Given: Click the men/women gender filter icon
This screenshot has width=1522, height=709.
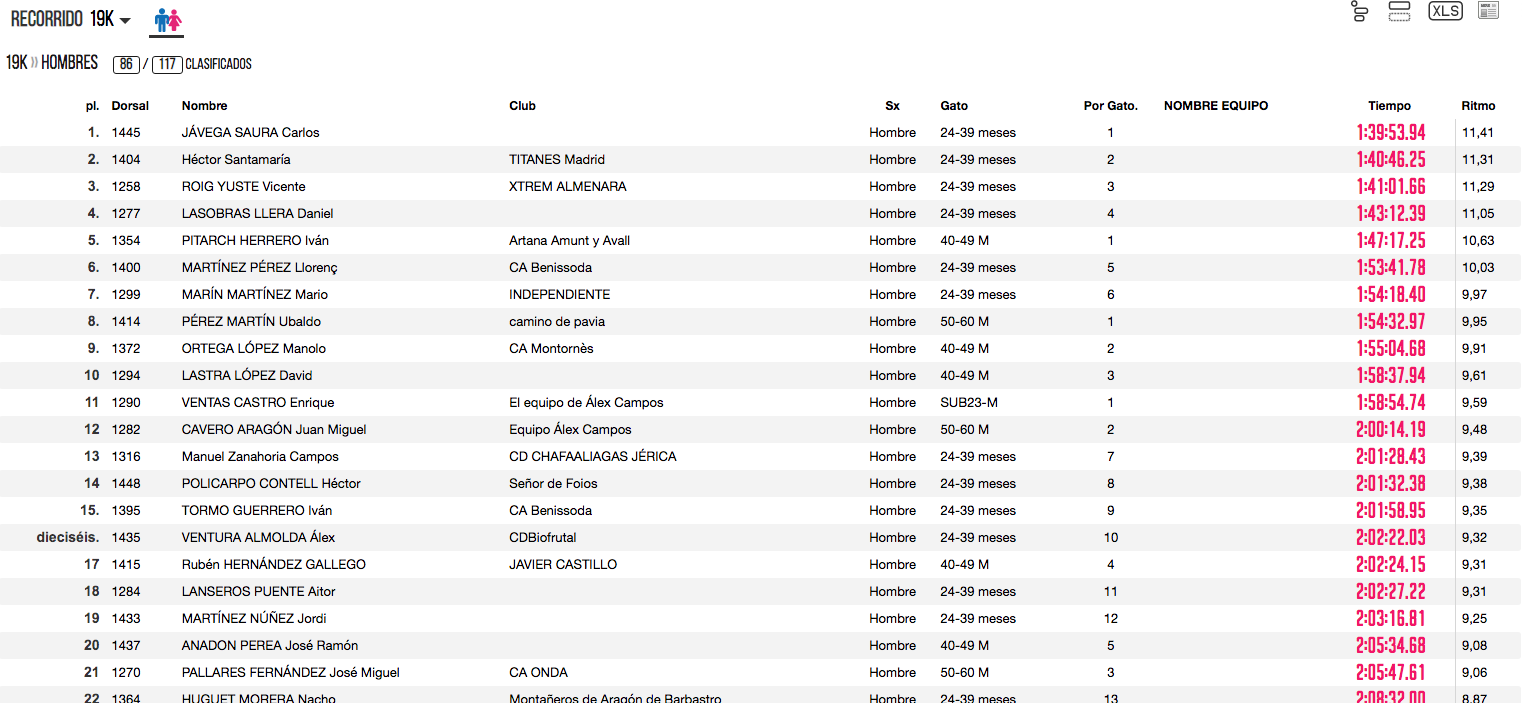Looking at the screenshot, I should click(x=166, y=20).
